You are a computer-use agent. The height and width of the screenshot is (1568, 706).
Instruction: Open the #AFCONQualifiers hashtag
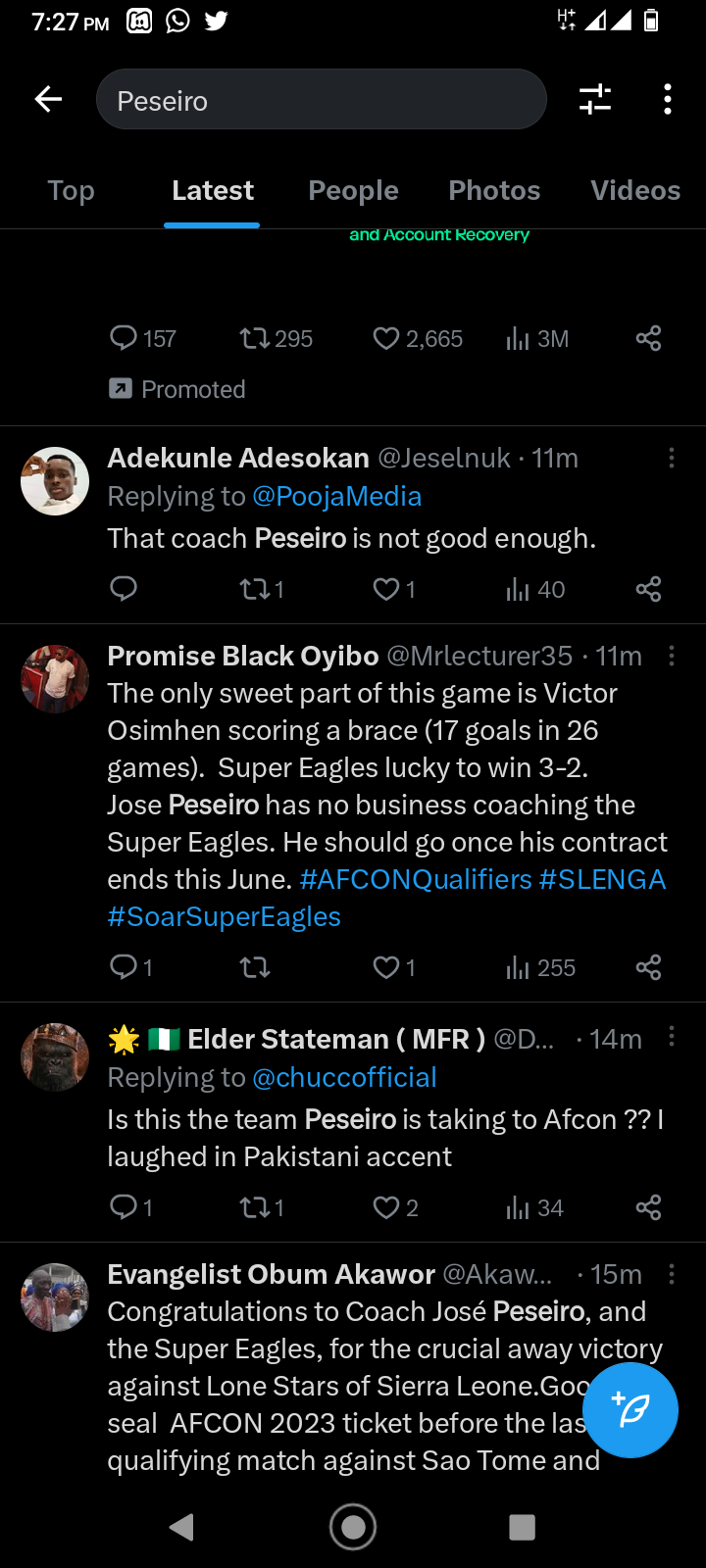tap(416, 879)
